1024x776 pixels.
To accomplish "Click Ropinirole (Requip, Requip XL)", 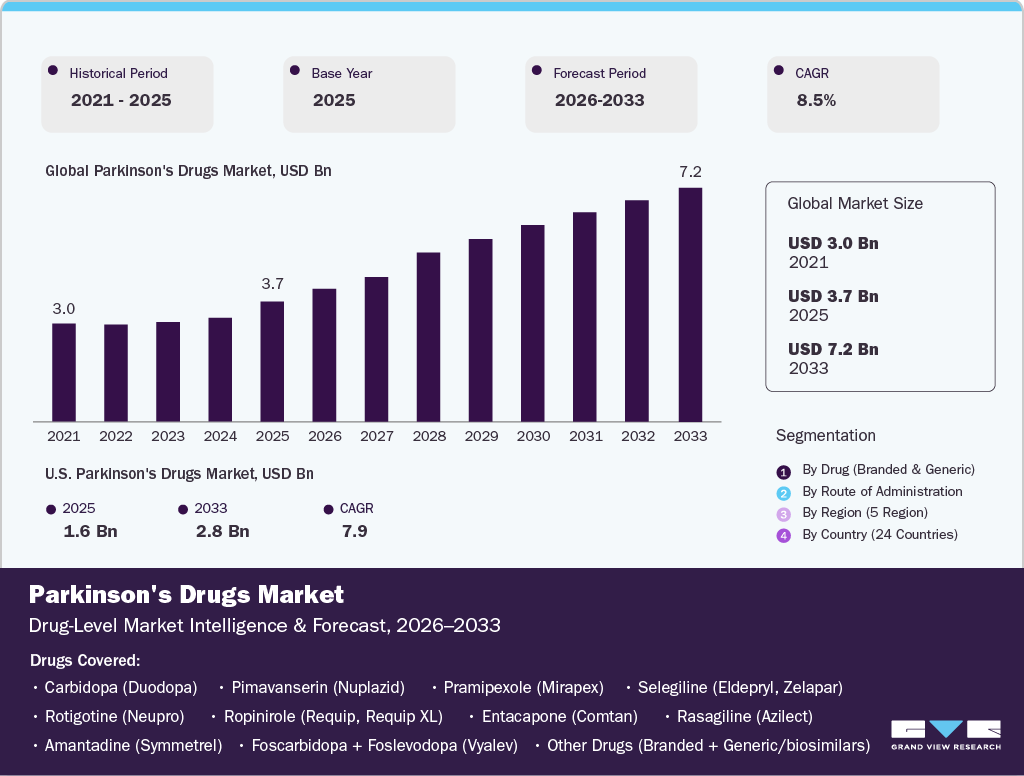I will (x=333, y=717).
